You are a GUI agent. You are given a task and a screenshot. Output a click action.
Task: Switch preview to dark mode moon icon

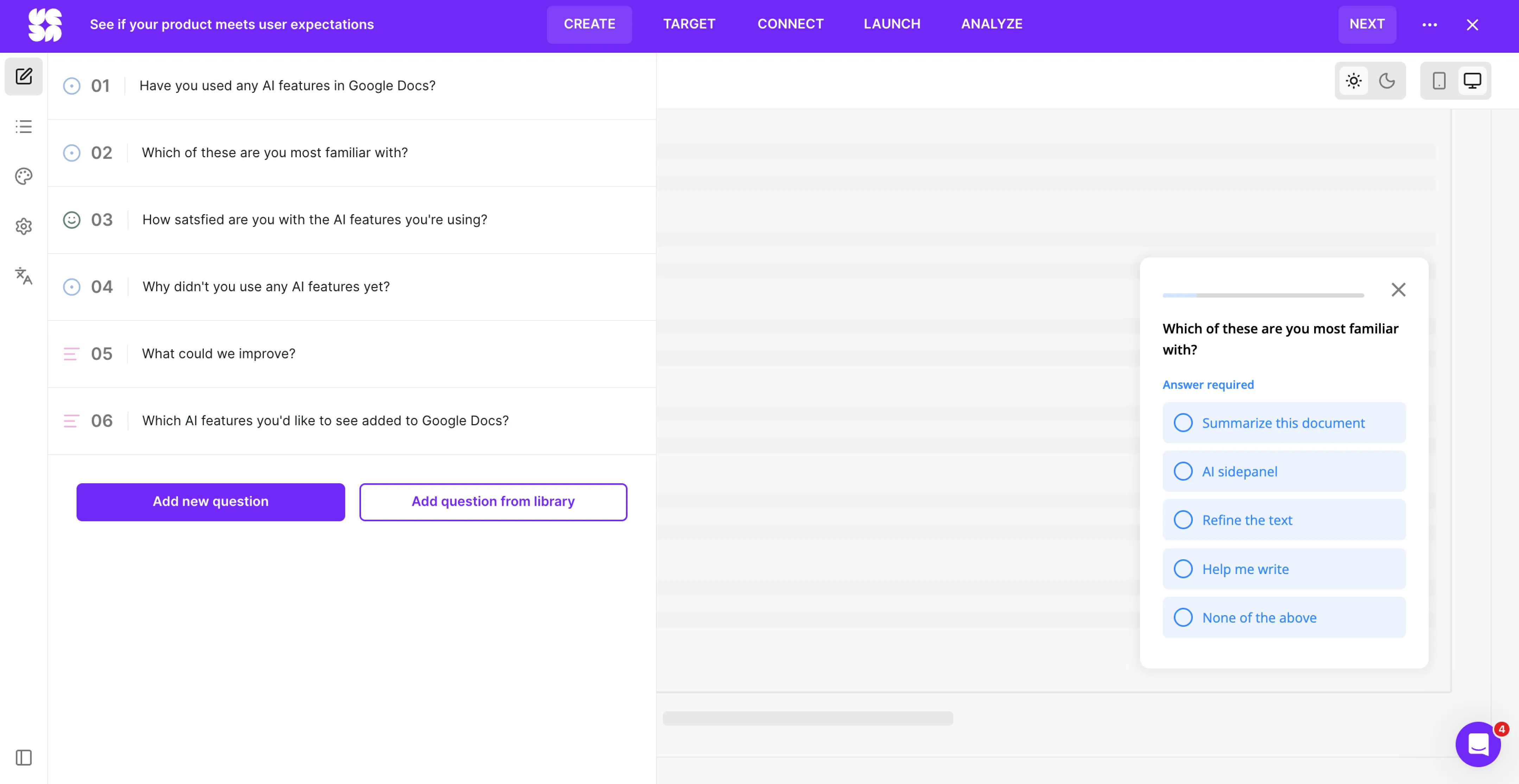[1387, 81]
